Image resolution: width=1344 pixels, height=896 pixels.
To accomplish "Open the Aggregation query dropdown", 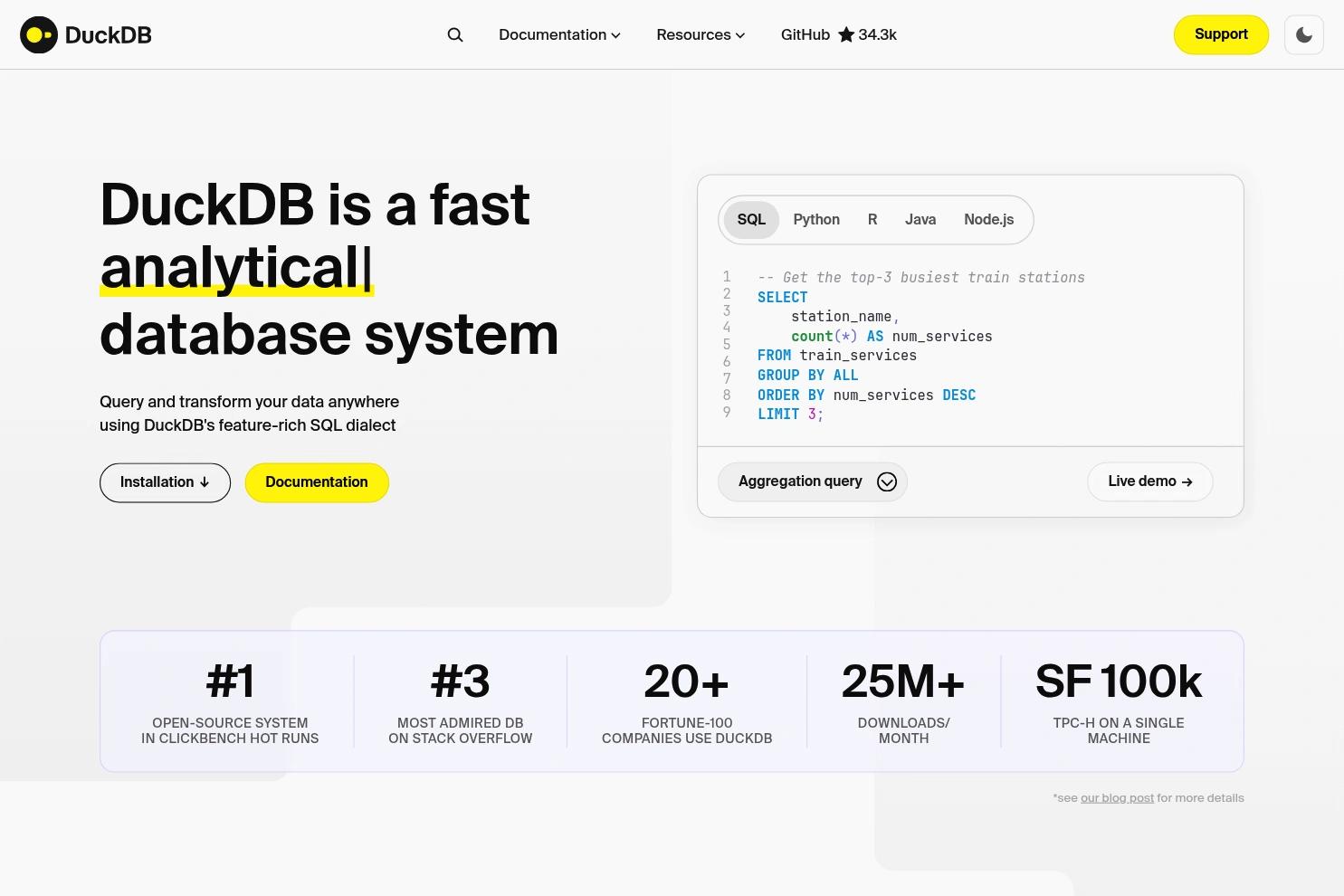I will coord(813,481).
